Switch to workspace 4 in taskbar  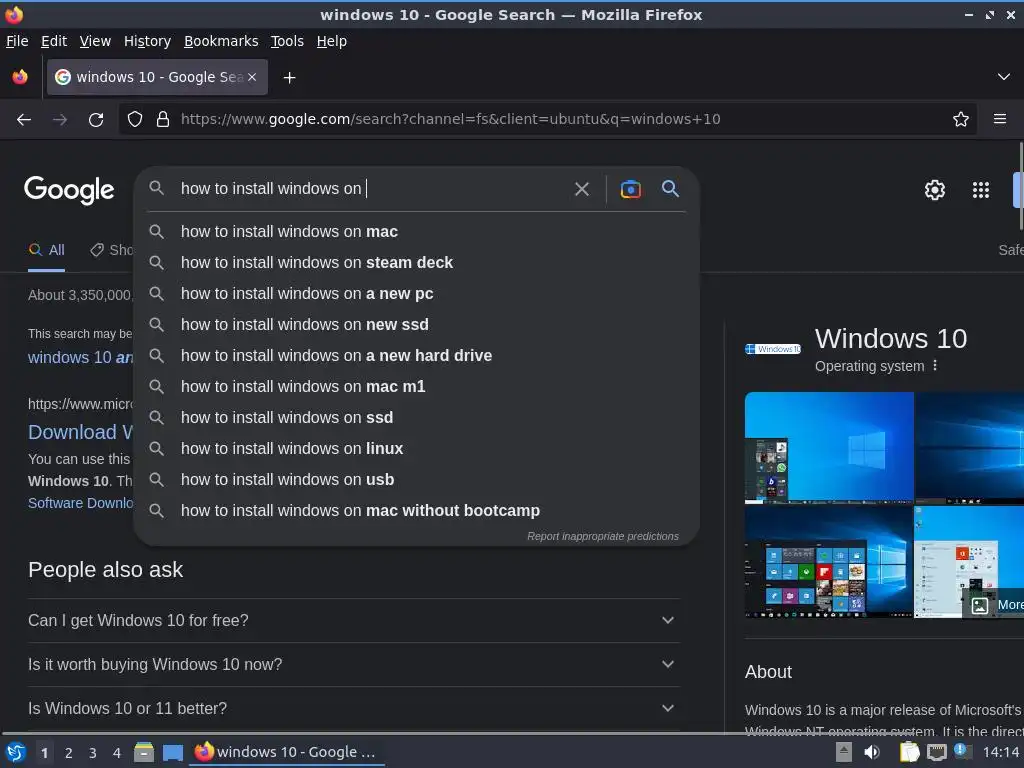click(117, 753)
